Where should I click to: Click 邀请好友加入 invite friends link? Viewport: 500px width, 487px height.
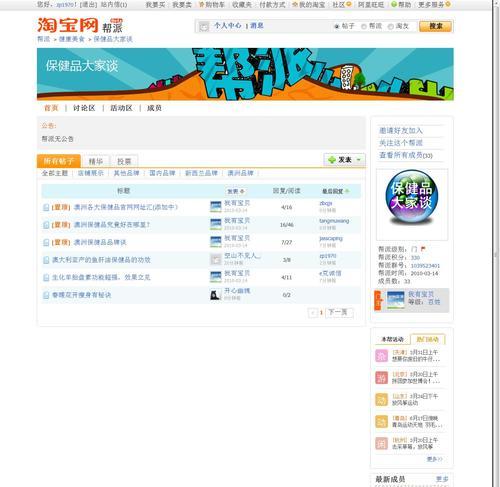401,131
